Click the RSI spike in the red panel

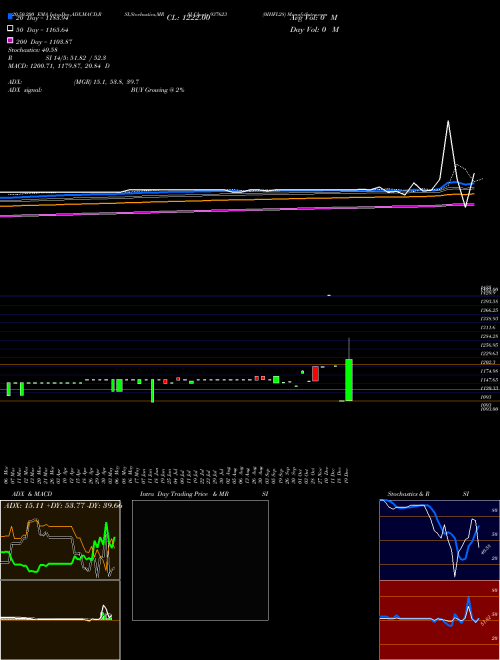click(x=468, y=600)
